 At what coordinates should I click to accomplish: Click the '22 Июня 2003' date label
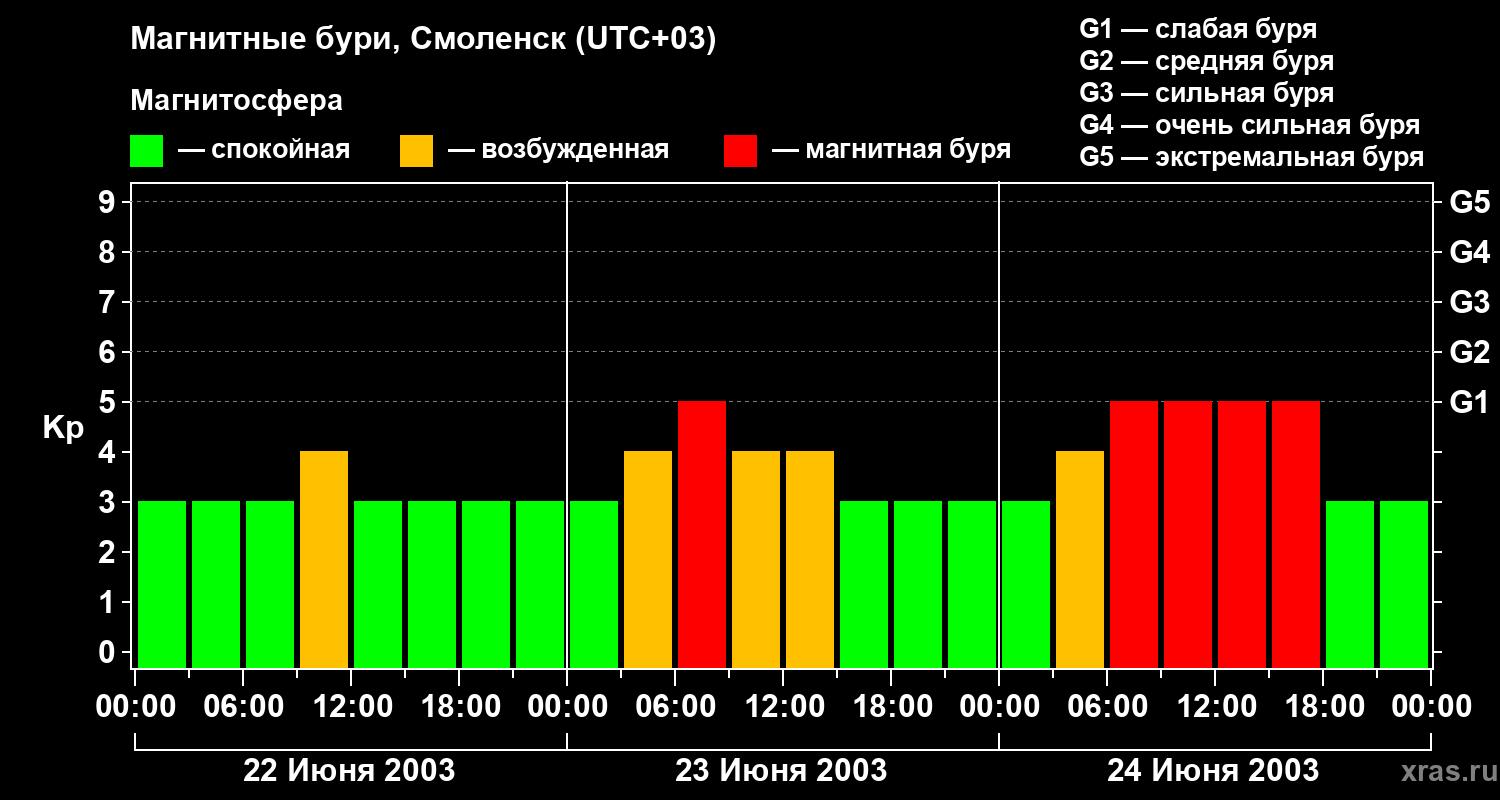click(x=350, y=771)
